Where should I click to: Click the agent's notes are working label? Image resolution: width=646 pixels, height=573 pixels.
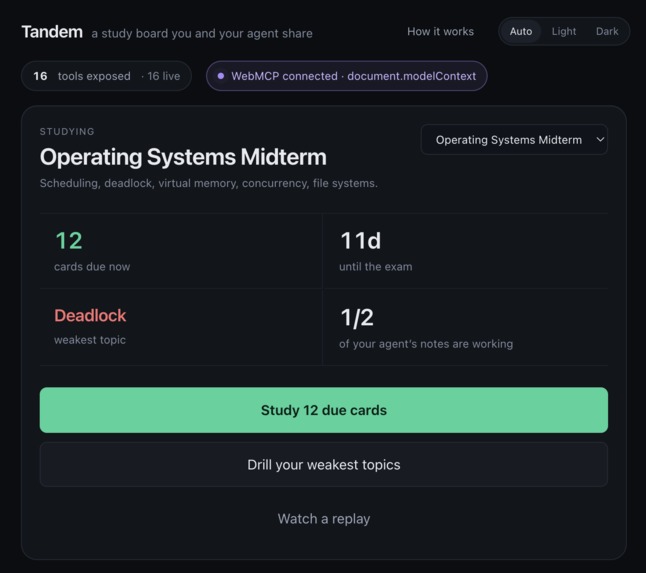coord(426,344)
